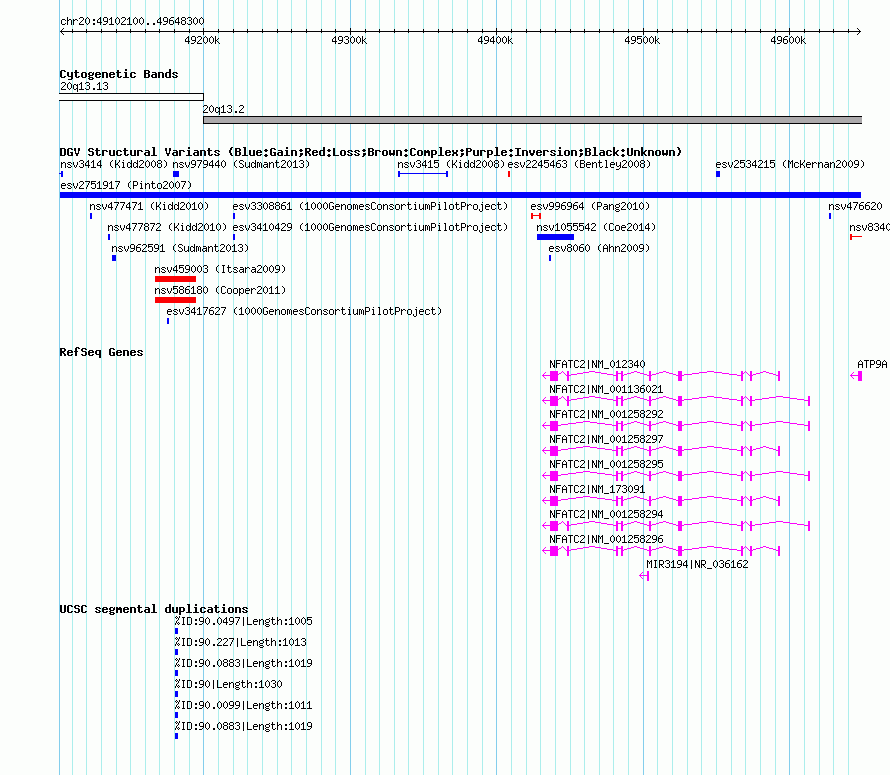Open variant nsv477471 (Kidd2010)
The image size is (890, 775).
click(x=149, y=206)
